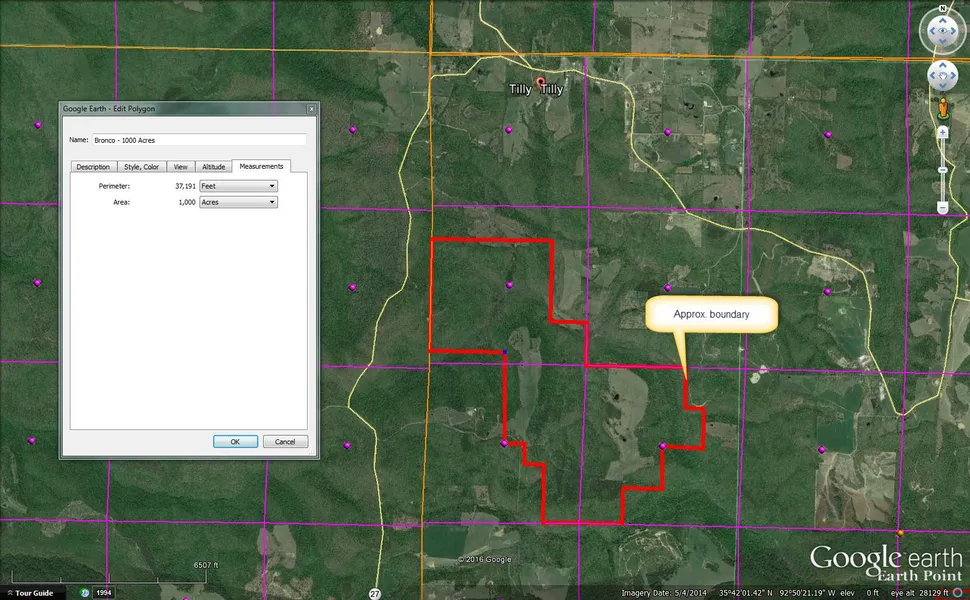Click the hand icon in Move joystick
Viewport: 970px width, 600px height.
[x=943, y=76]
